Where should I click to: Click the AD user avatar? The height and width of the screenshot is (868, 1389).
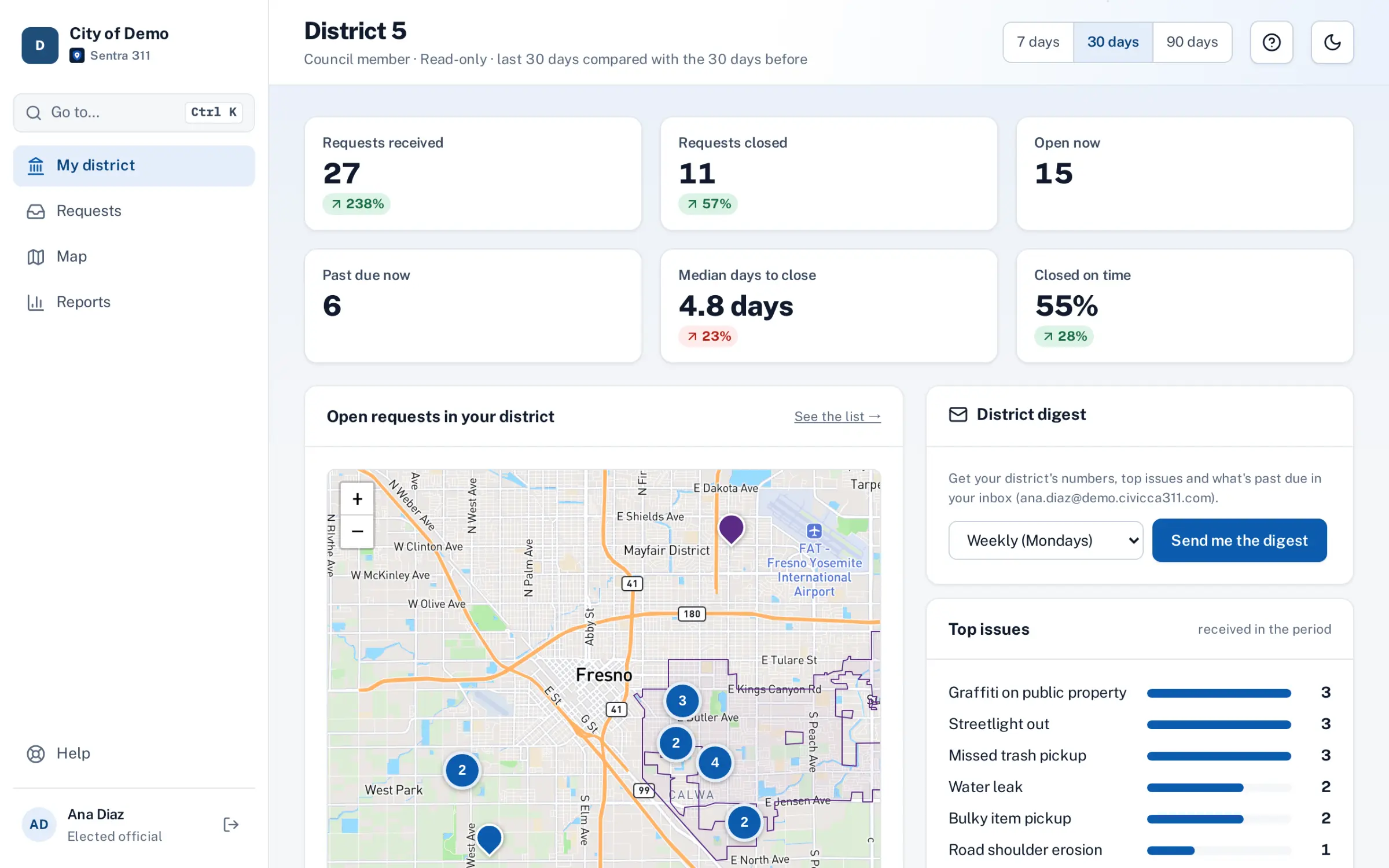tap(39, 825)
